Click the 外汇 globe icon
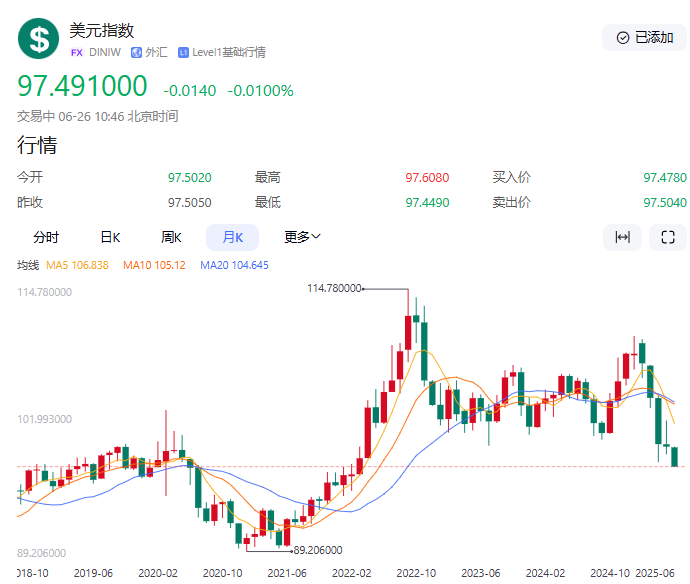The image size is (690, 584). click(136, 53)
